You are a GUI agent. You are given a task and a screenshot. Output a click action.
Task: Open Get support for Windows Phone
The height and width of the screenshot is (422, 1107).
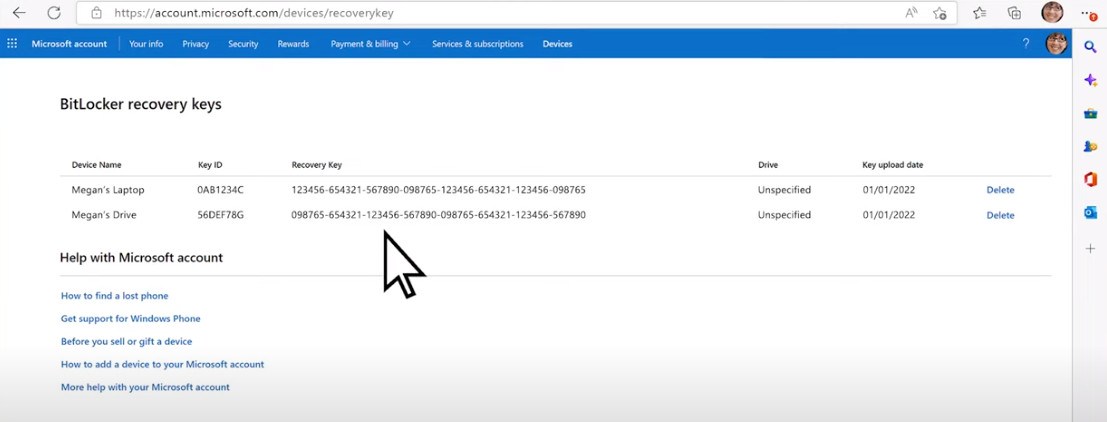point(131,318)
